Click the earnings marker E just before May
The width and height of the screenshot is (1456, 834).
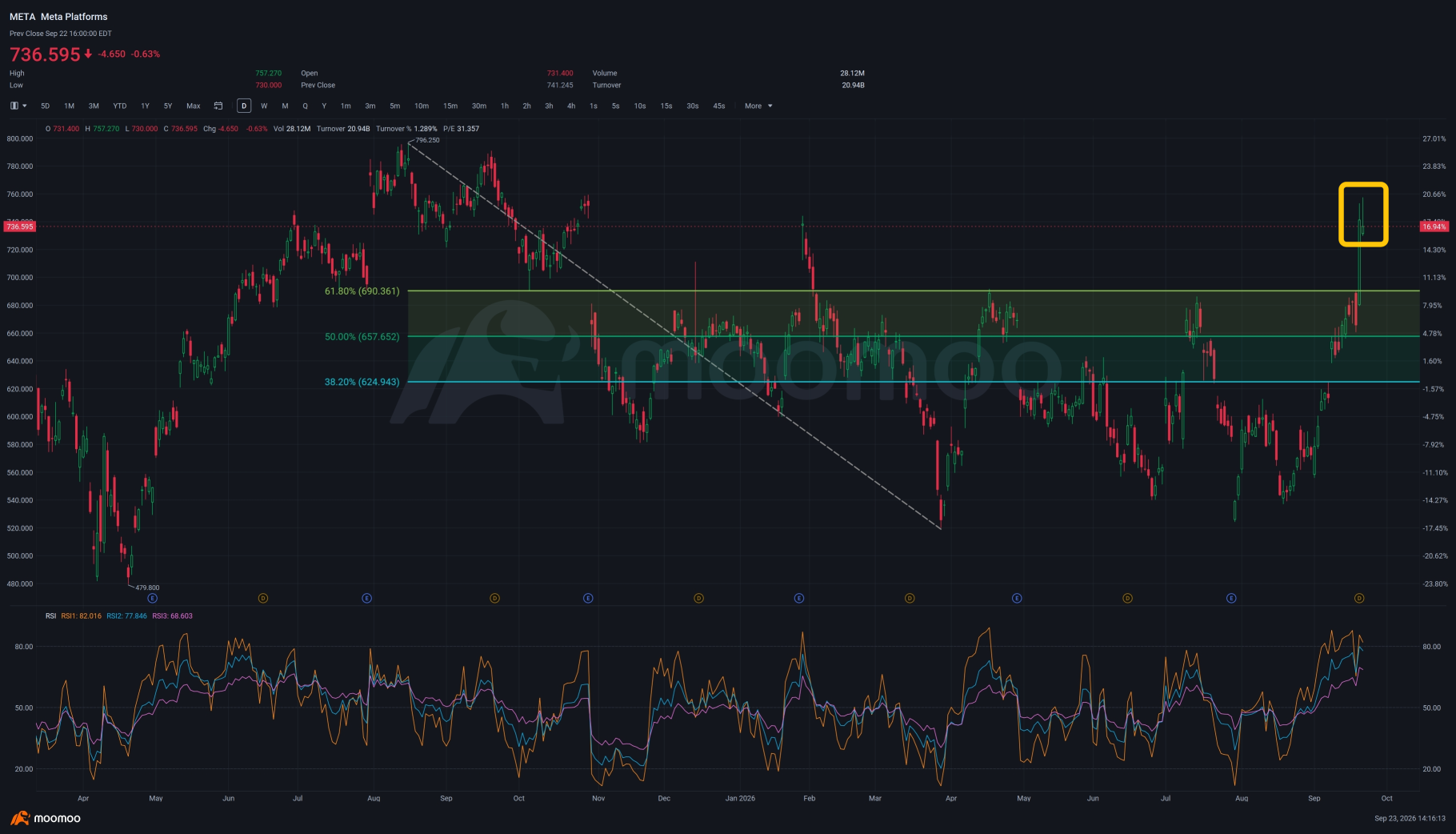coord(1017,598)
